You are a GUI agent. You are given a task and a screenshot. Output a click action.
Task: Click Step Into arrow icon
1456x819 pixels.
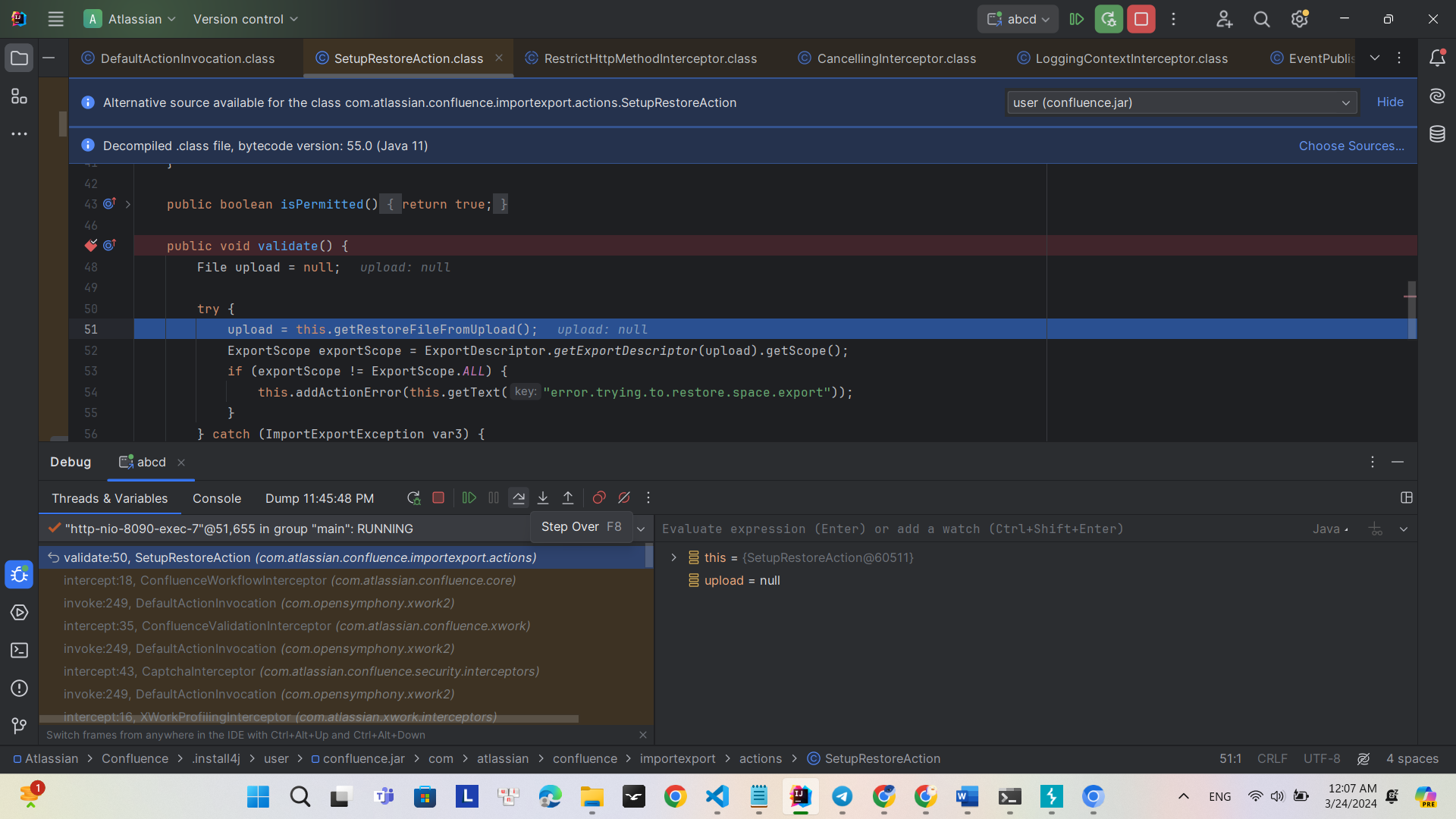pos(543,497)
